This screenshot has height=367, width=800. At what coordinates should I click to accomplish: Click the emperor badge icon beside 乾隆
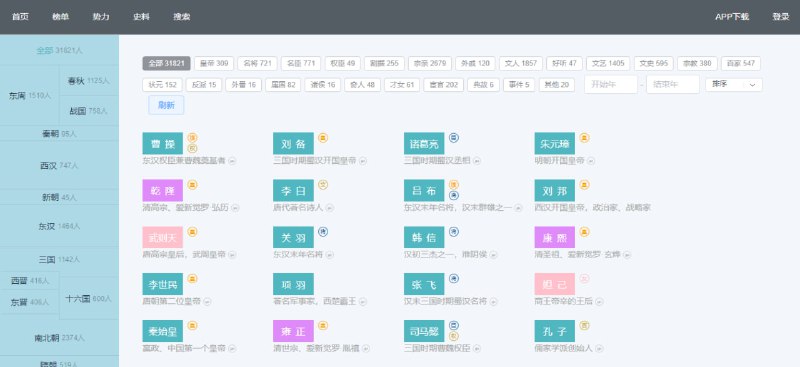click(192, 185)
